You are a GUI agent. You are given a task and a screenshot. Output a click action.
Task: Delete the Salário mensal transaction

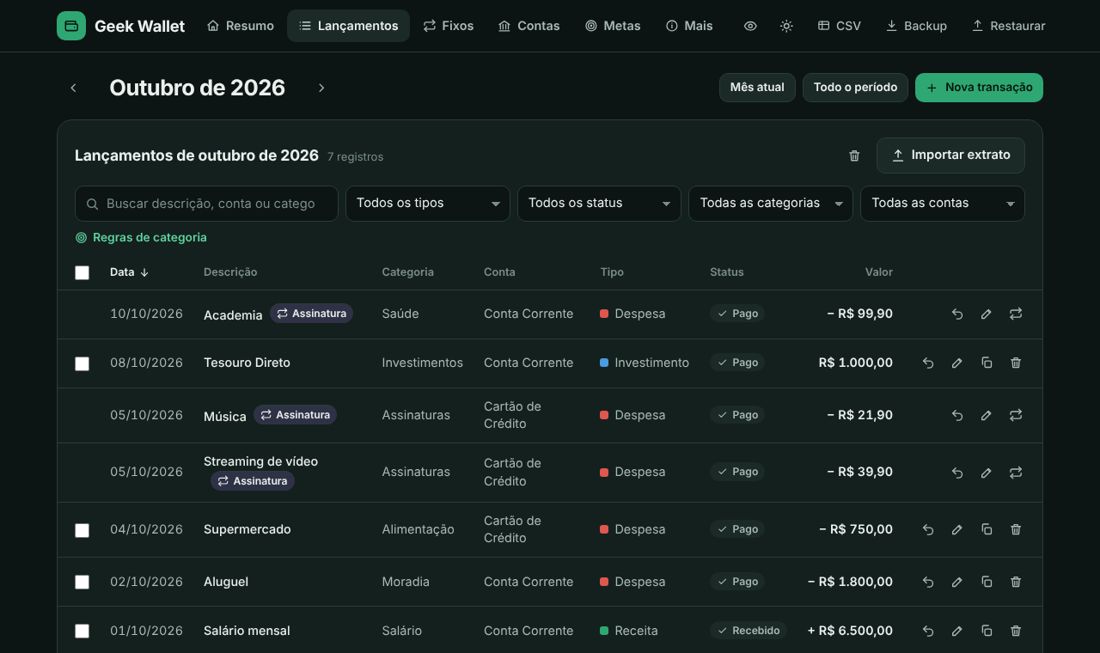(1015, 631)
